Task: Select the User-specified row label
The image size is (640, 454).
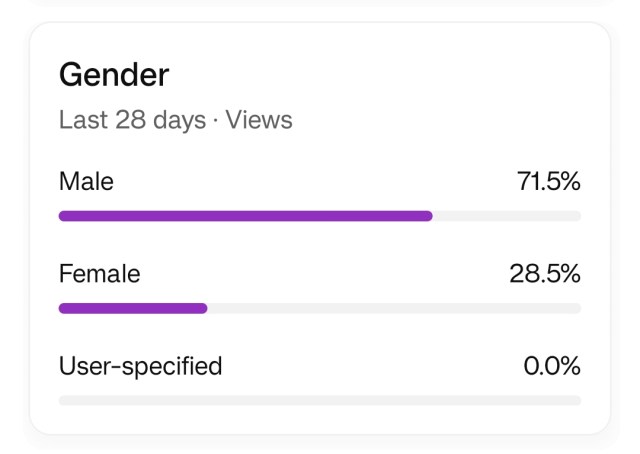Action: (140, 366)
